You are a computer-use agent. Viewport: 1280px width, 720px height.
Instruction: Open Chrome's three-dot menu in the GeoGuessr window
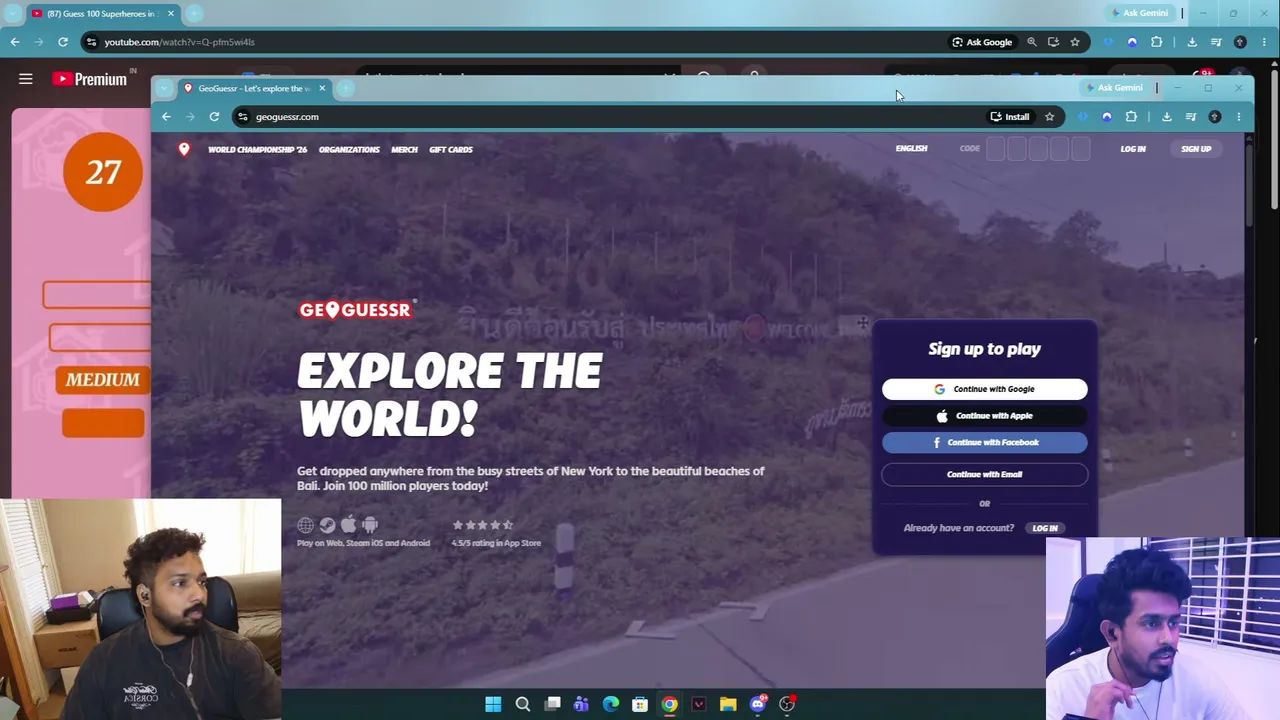[1238, 117]
